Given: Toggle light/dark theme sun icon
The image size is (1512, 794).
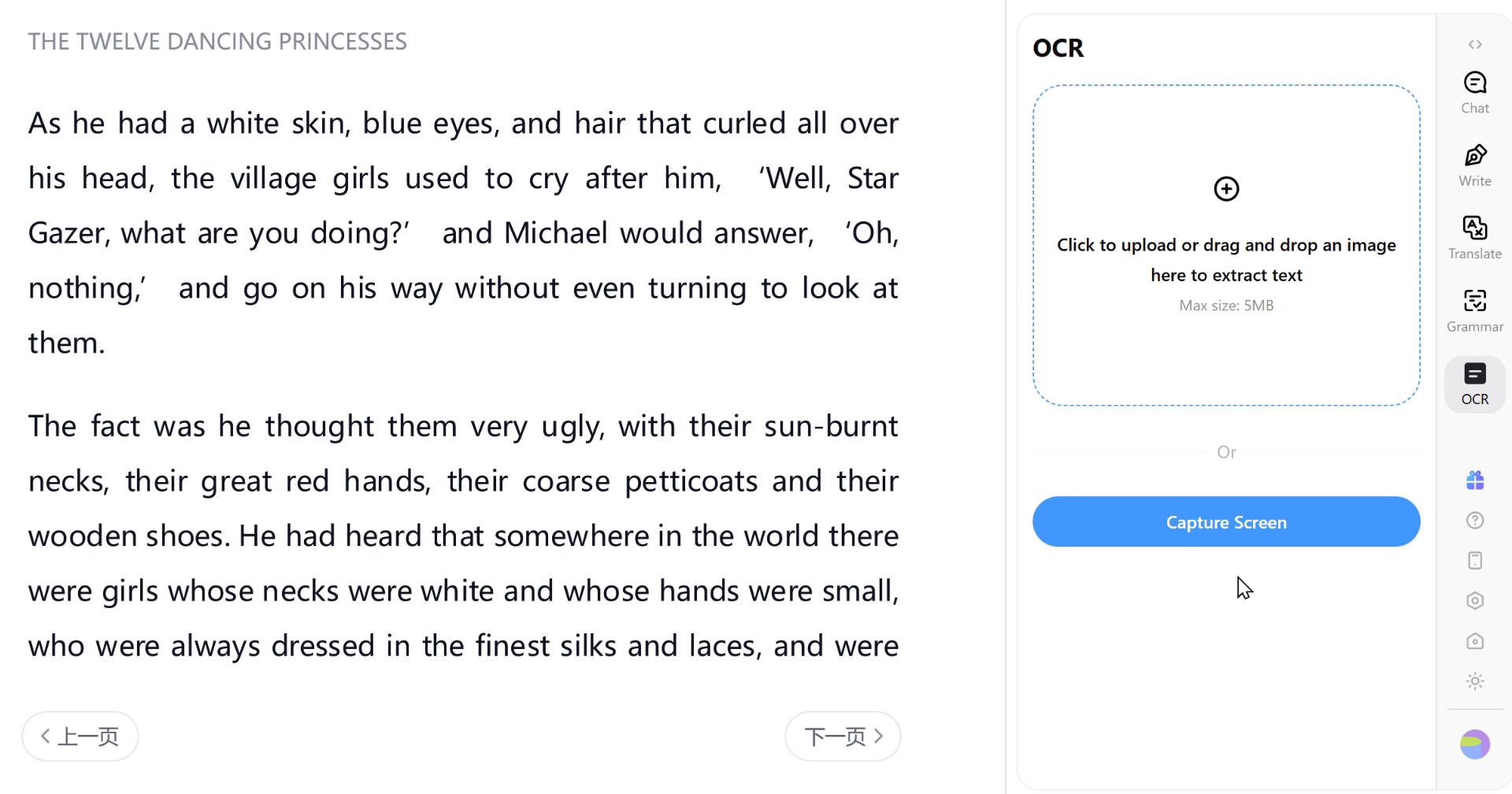Looking at the screenshot, I should click(1475, 681).
